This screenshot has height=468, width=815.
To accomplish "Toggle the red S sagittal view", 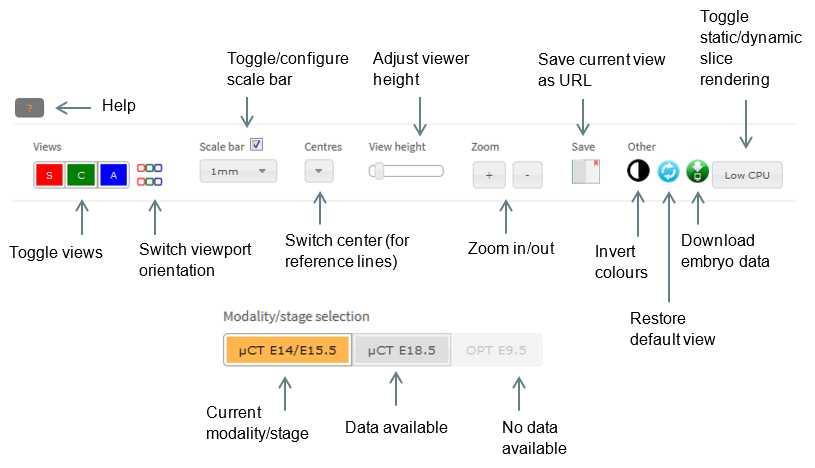I will coord(49,175).
